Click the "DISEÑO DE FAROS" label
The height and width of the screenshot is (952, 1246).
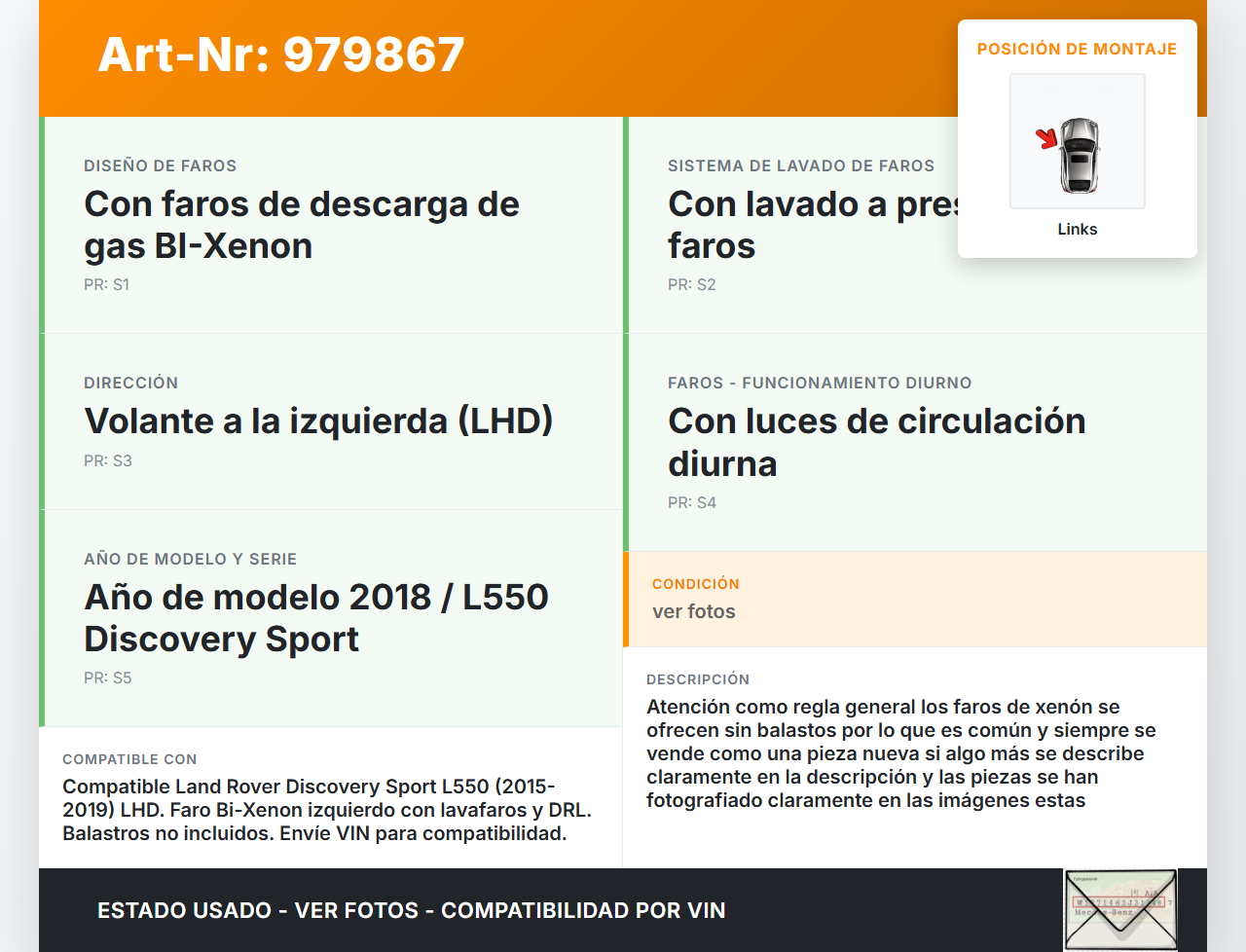[161, 165]
